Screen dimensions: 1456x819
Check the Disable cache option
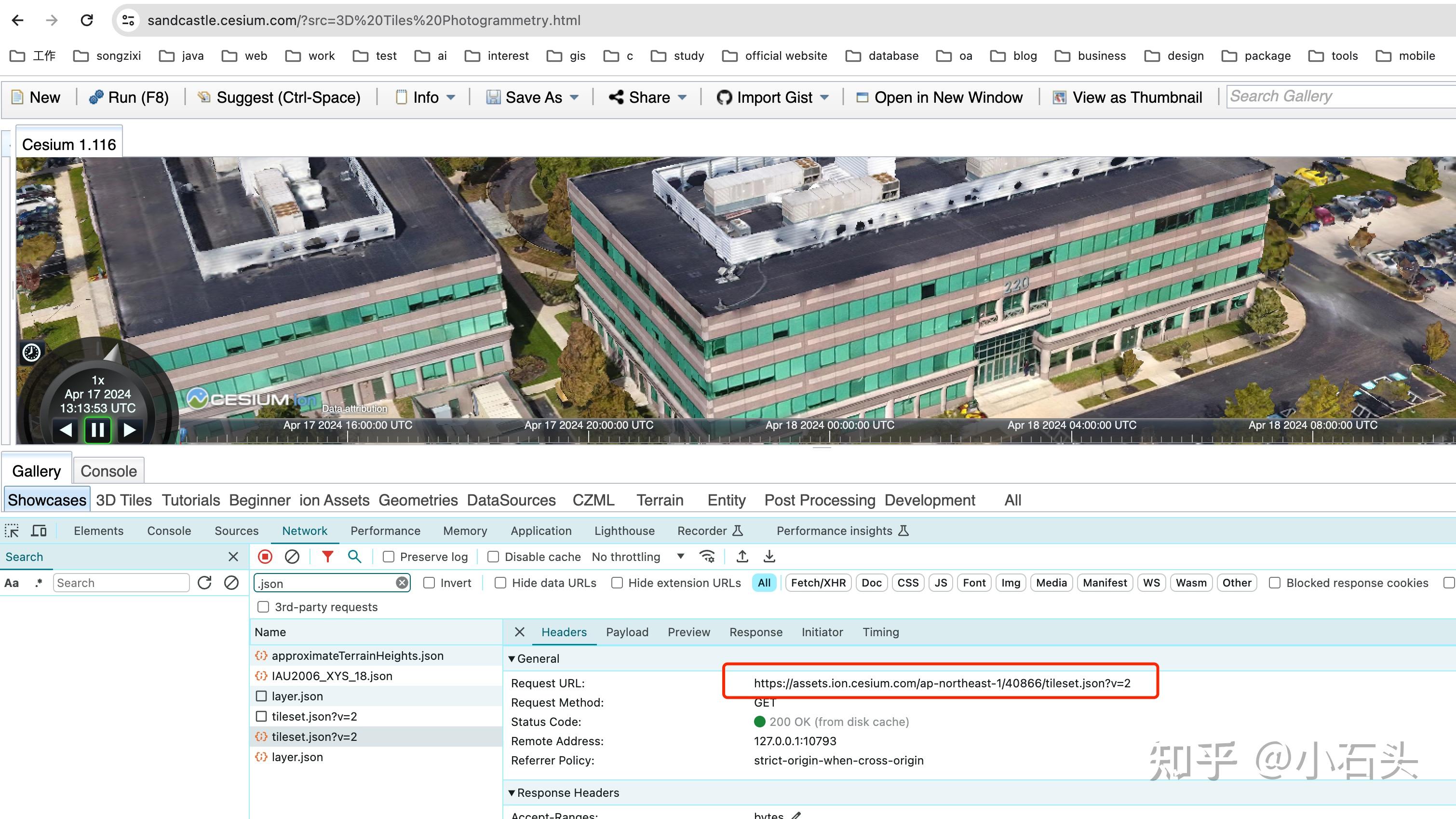(493, 557)
